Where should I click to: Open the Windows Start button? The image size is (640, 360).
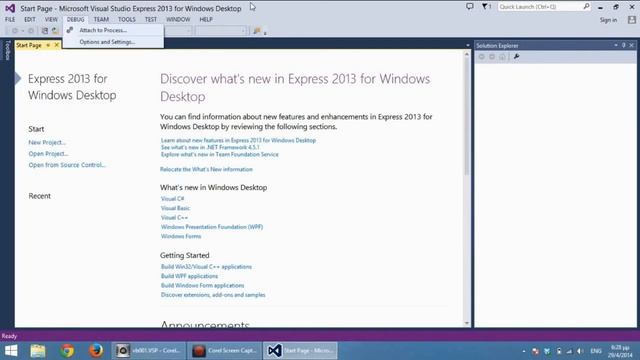point(11,351)
